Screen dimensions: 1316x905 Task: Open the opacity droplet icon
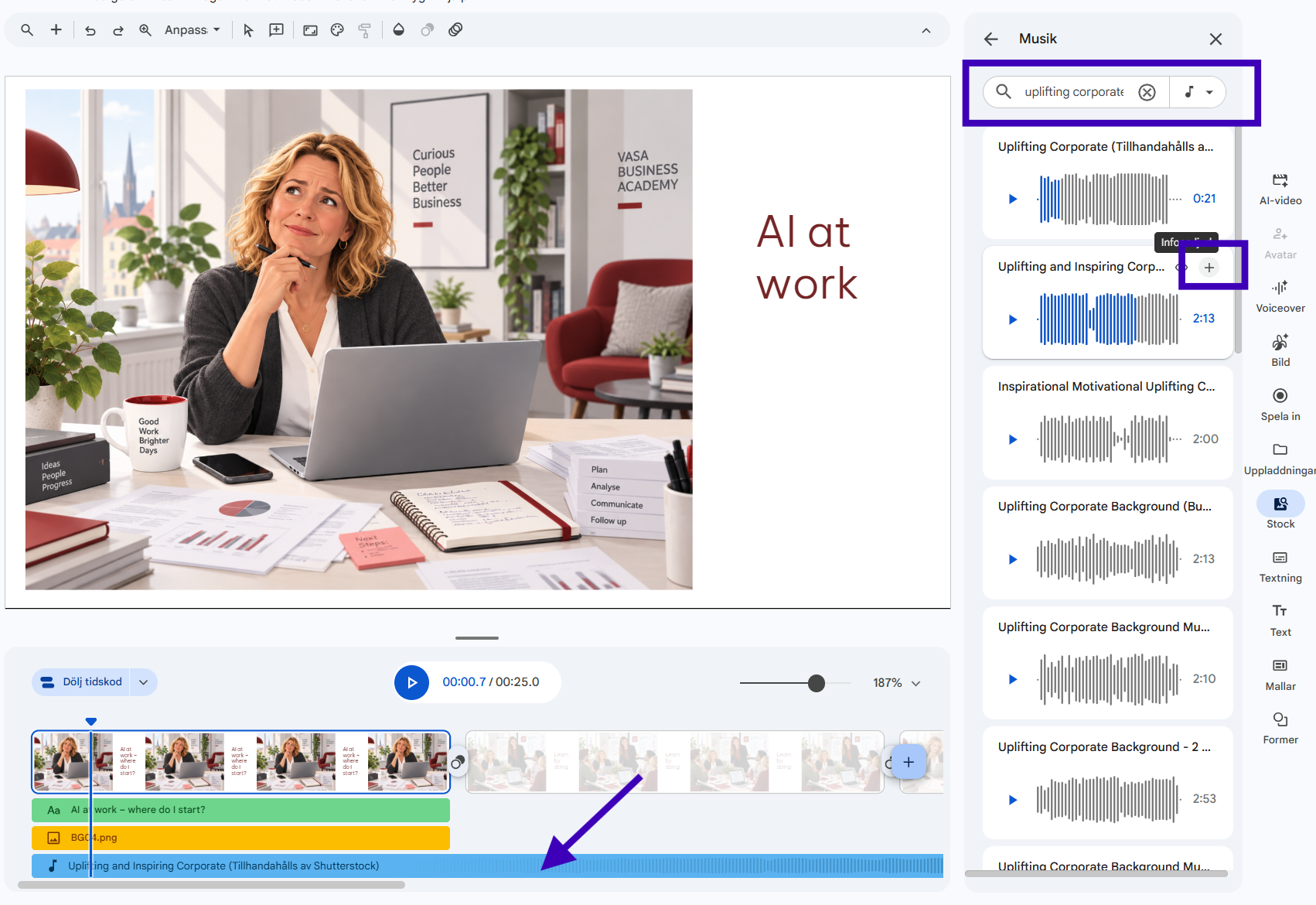coord(399,30)
